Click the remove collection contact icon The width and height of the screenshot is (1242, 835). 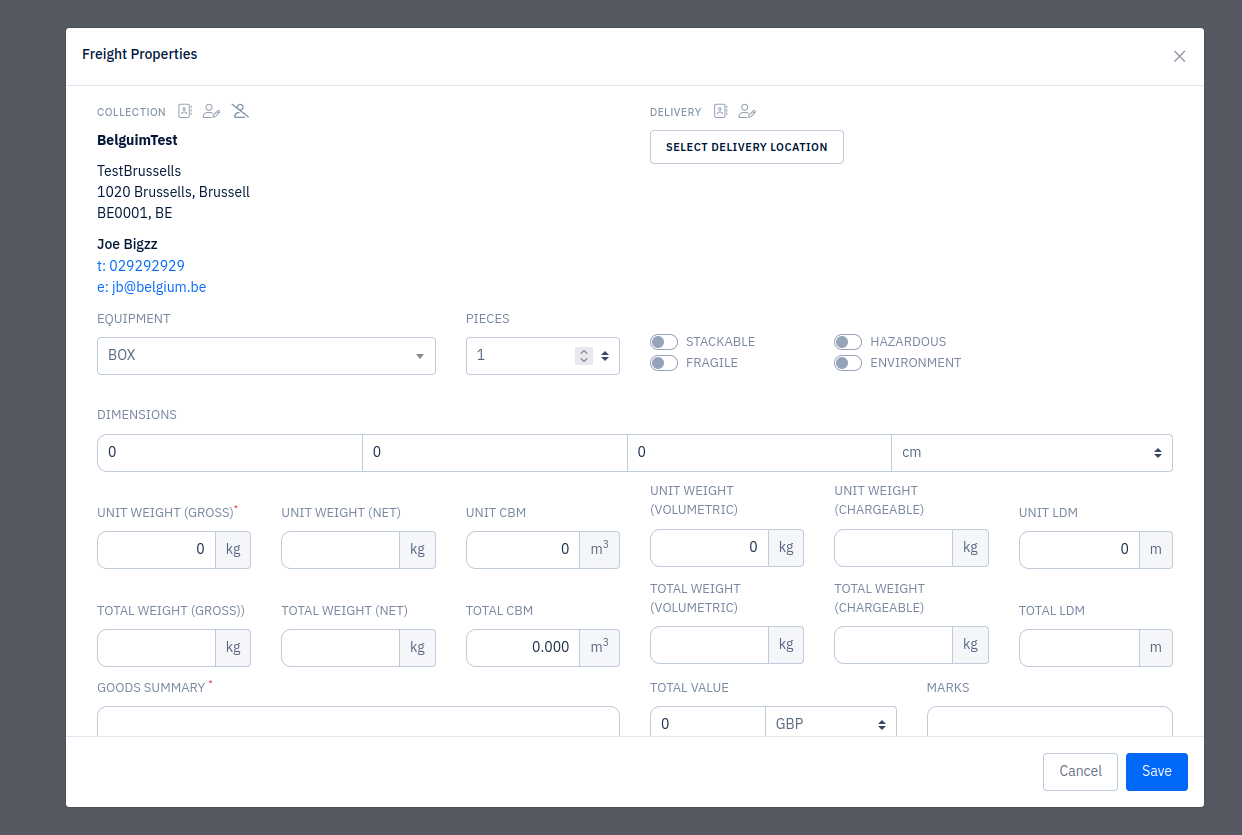point(240,111)
